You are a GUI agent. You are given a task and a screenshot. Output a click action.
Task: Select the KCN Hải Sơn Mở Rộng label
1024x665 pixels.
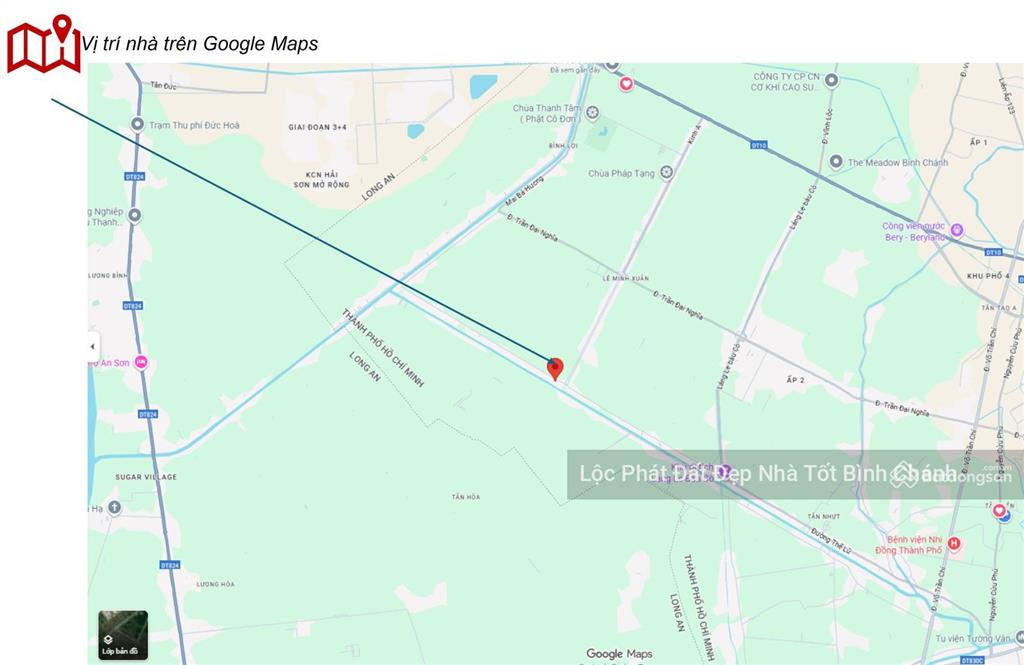(x=321, y=180)
